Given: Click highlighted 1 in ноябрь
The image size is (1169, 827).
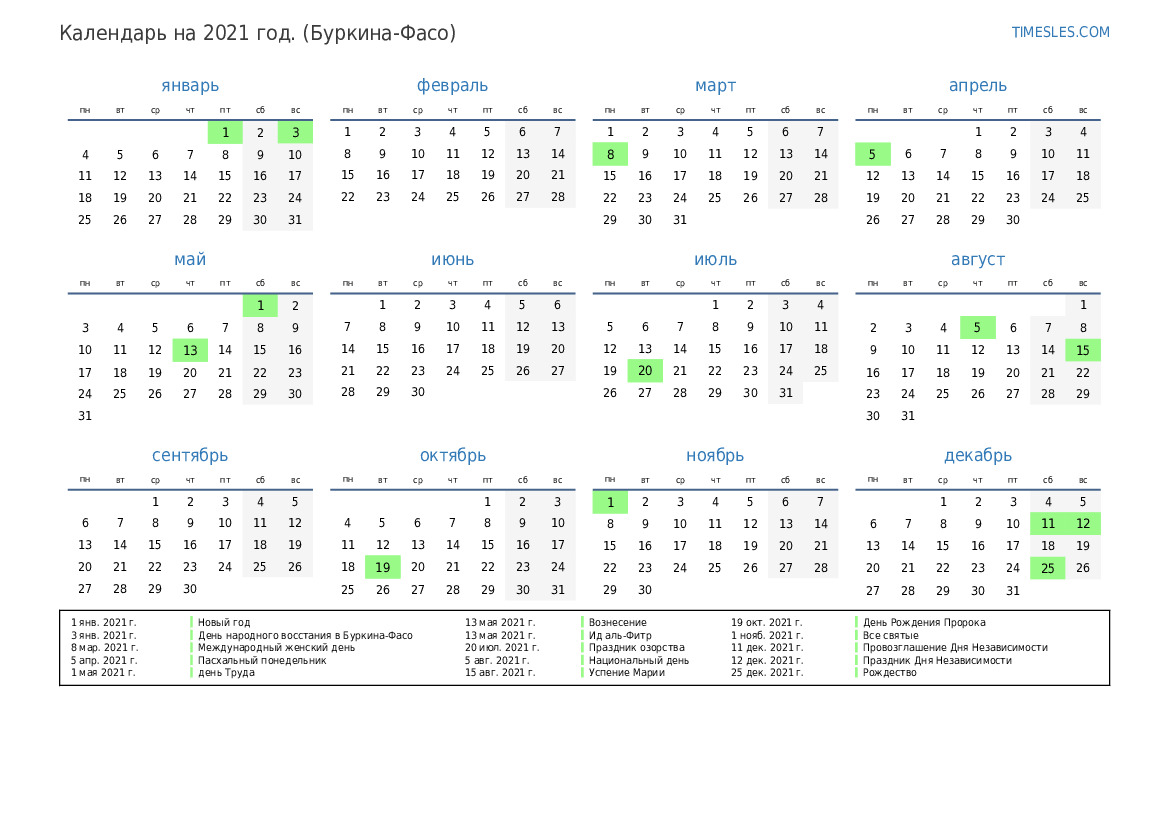Looking at the screenshot, I should coord(610,502).
